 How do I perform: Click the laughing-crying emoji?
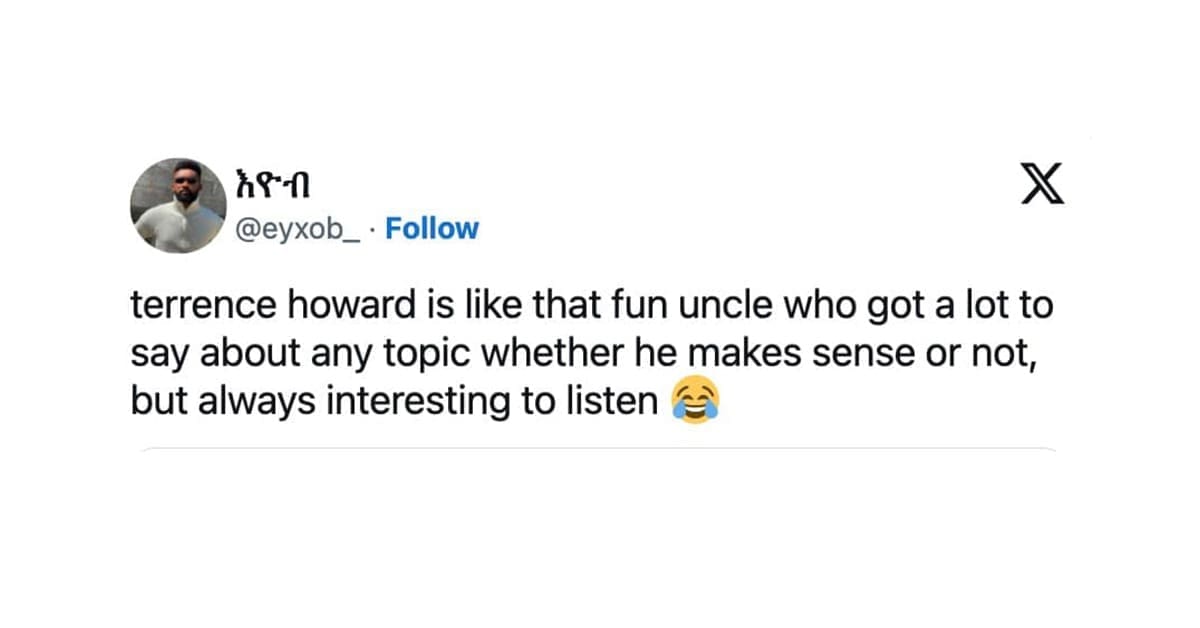point(697,401)
